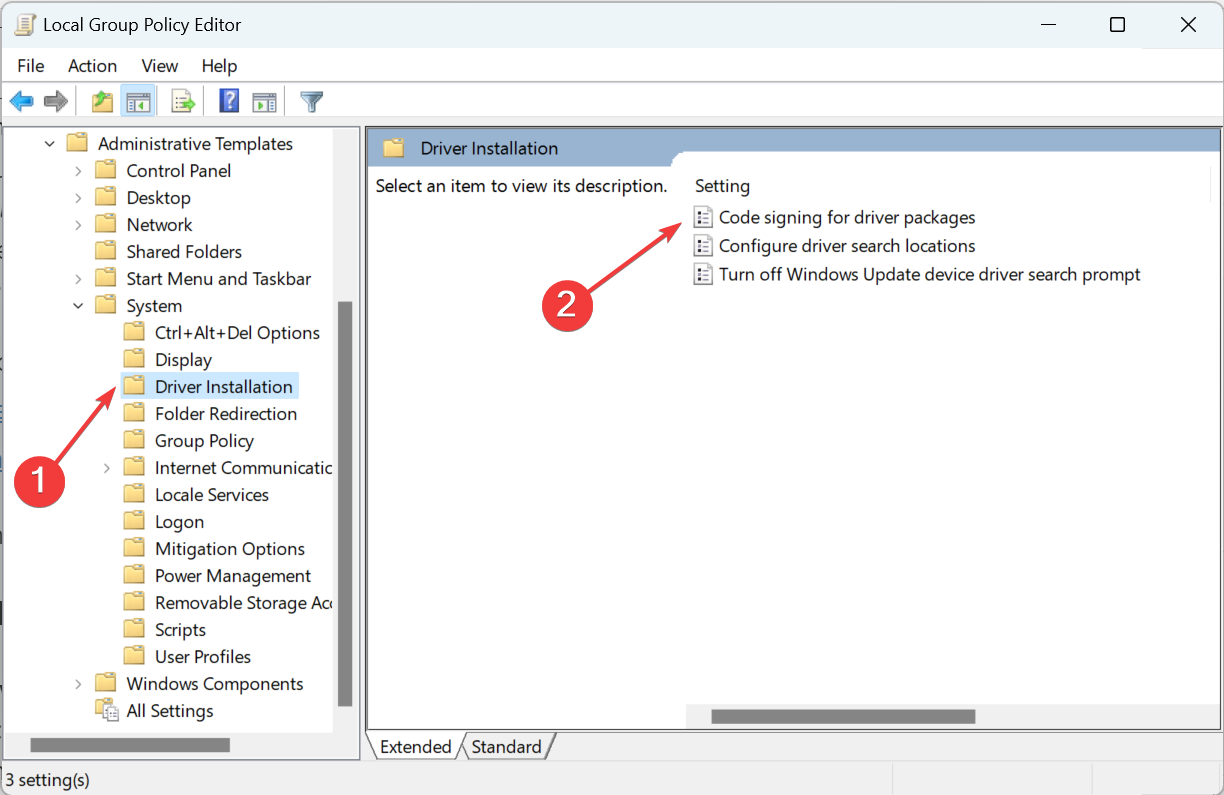The width and height of the screenshot is (1224, 795).
Task: Select the Desktop folder in tree
Action: (x=158, y=197)
